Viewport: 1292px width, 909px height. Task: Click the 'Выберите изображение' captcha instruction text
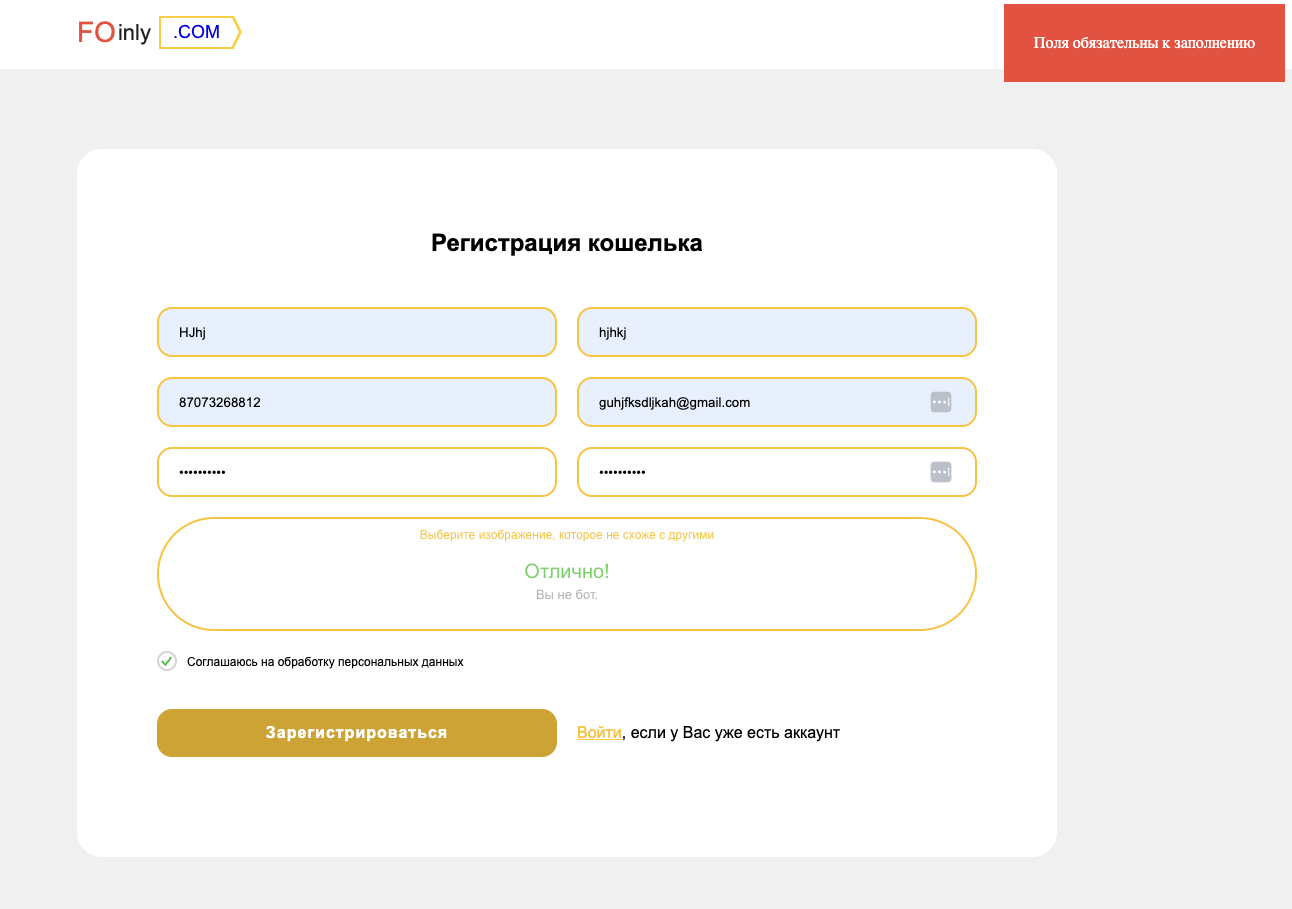click(x=566, y=535)
